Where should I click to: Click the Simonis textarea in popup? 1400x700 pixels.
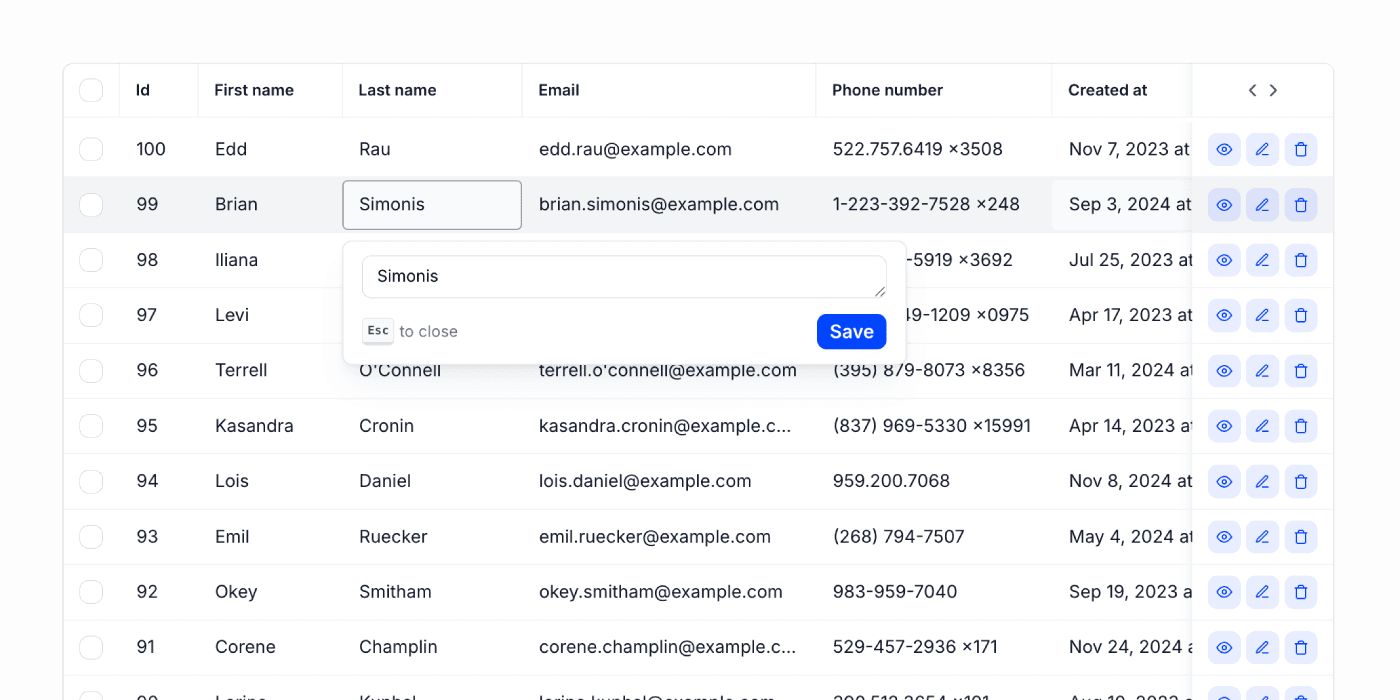pyautogui.click(x=624, y=276)
